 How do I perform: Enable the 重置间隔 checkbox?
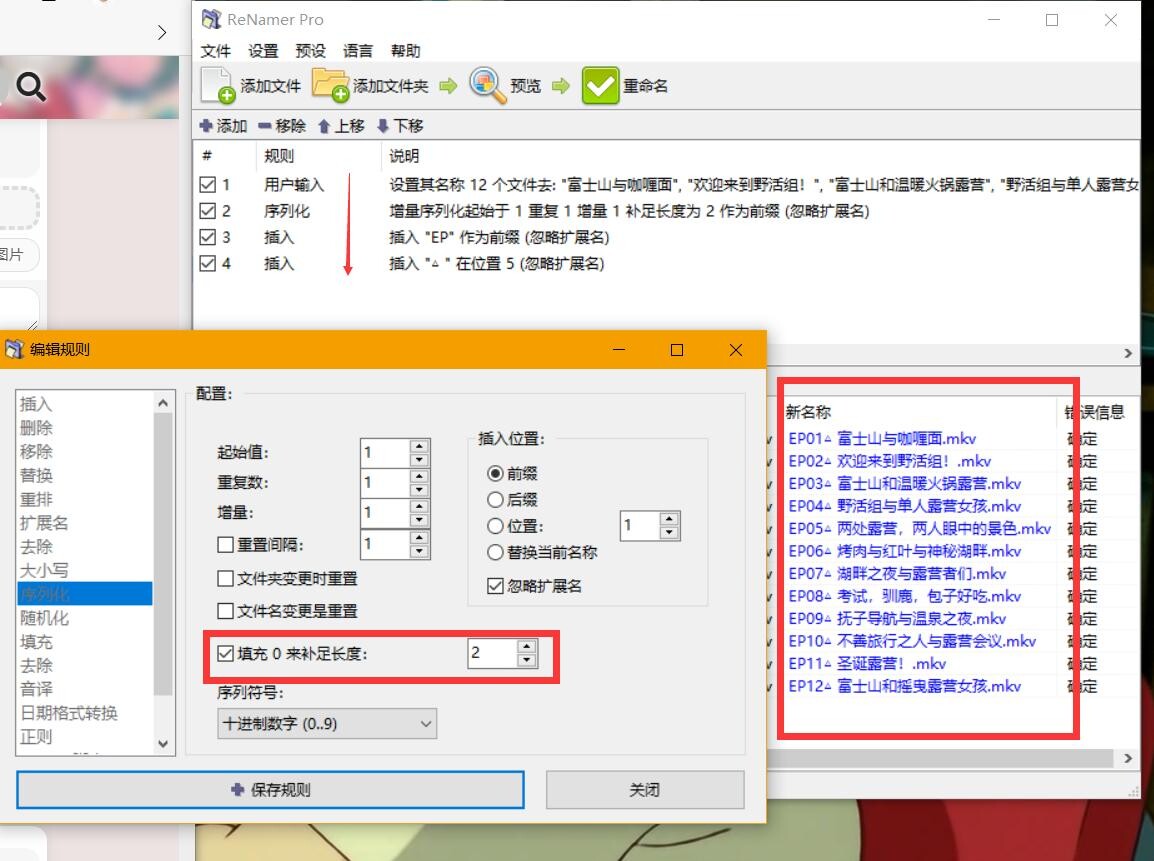tap(225, 545)
